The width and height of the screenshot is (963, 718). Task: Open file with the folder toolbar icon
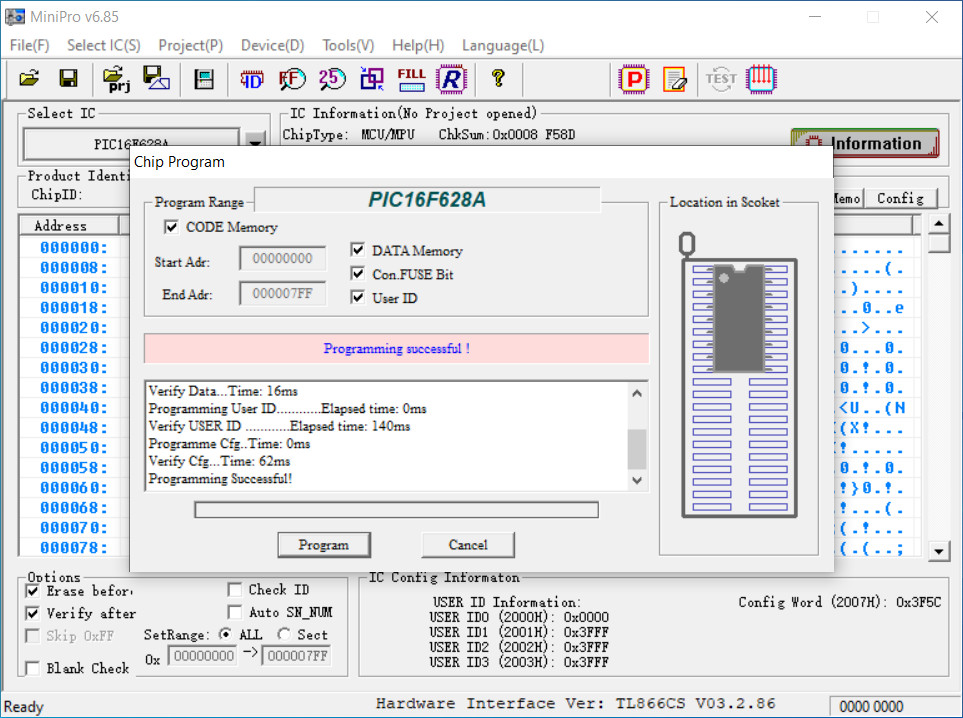(28, 79)
